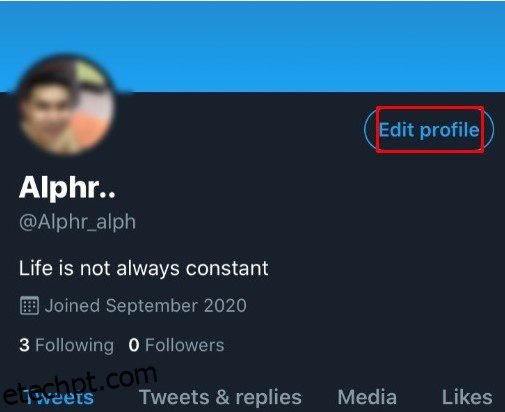Screen dimensions: 505x412
Task: Open the Tweets & replies tab
Action: pos(220,397)
